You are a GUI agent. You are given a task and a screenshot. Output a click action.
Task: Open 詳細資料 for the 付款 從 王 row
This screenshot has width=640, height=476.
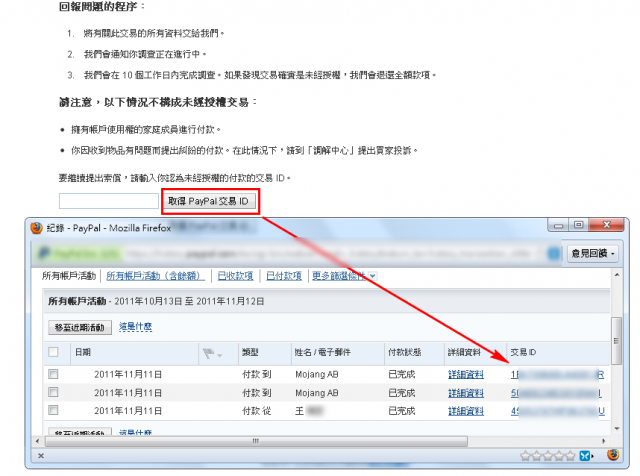(x=466, y=411)
